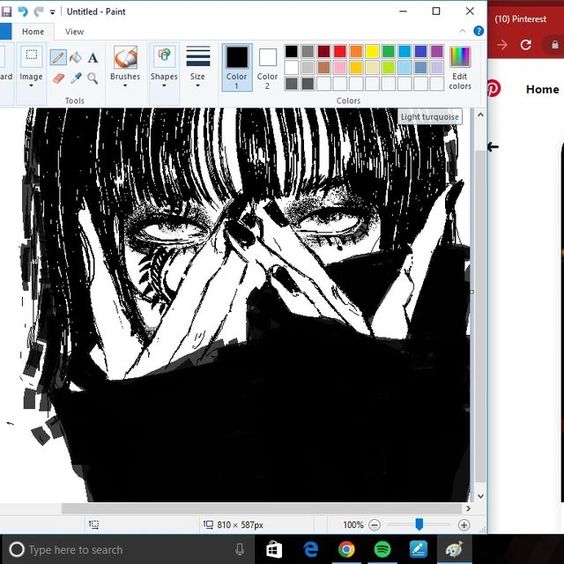Viewport: 564px width, 564px height.
Task: Click the browser forward arrow
Action: click(502, 45)
